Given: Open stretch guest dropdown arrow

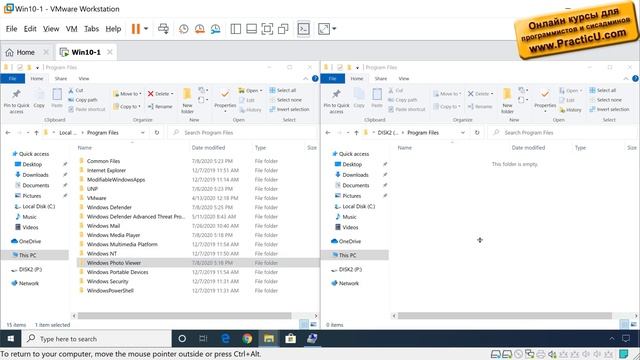Looking at the screenshot, I should (x=334, y=29).
